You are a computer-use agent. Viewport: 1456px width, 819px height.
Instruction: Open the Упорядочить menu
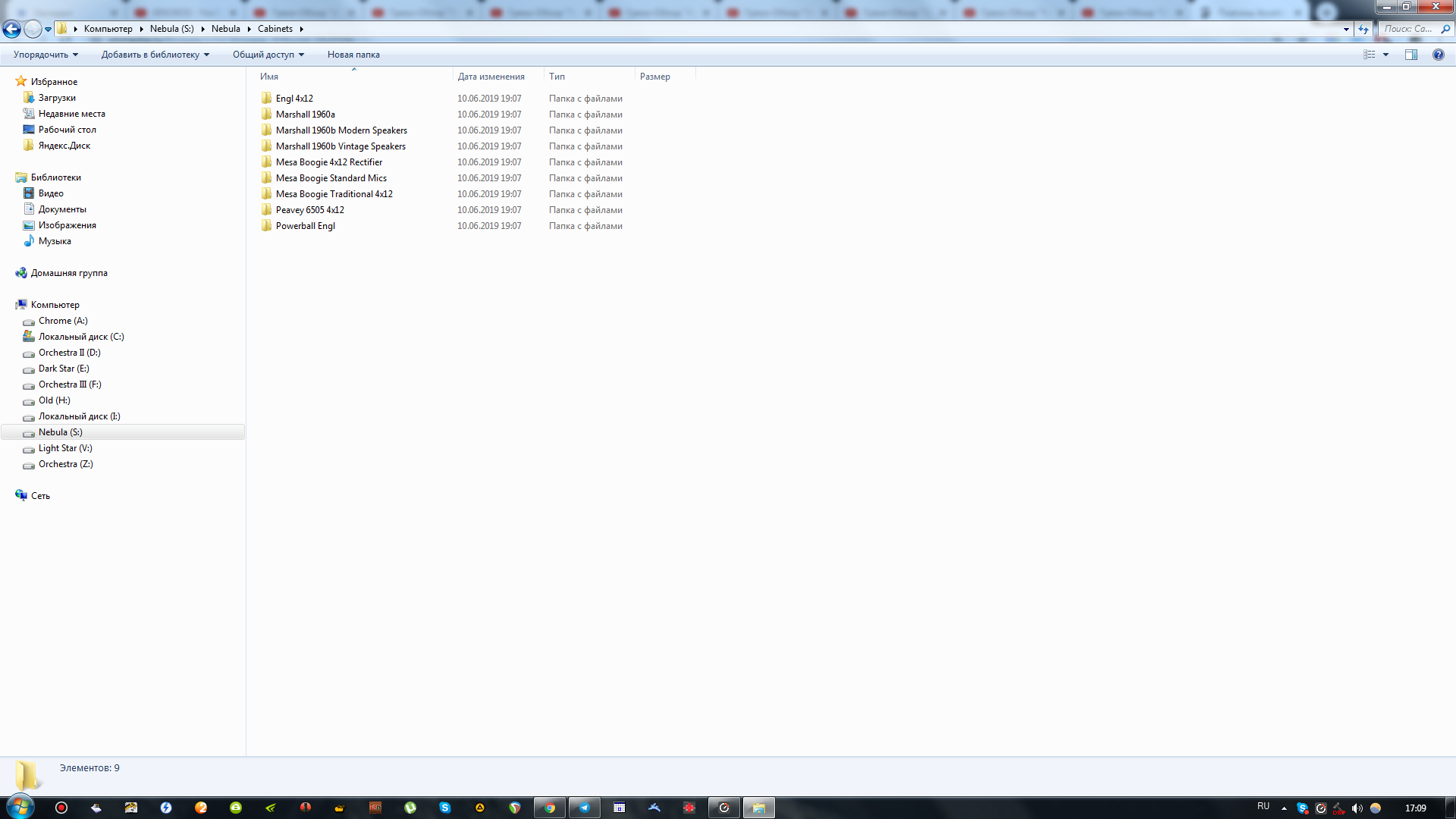[x=45, y=55]
